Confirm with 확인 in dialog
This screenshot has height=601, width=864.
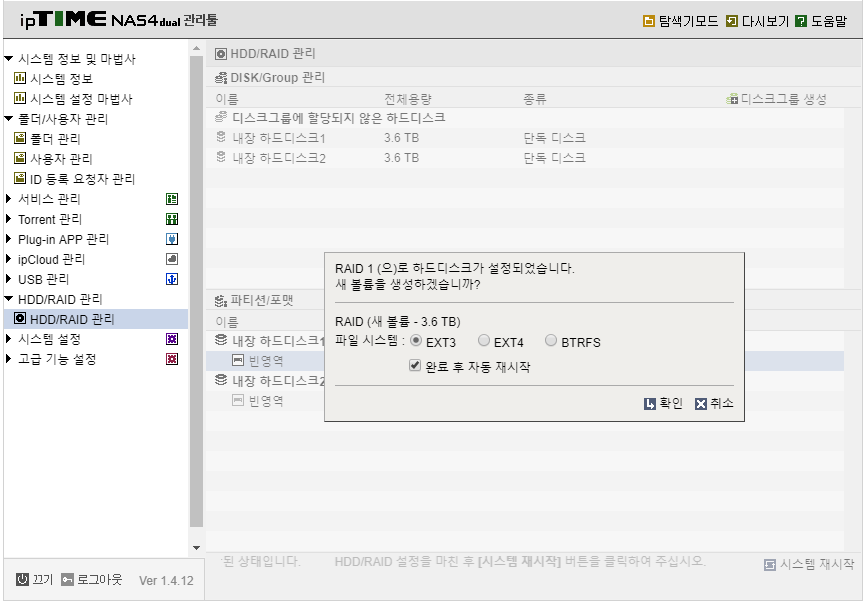tap(663, 404)
